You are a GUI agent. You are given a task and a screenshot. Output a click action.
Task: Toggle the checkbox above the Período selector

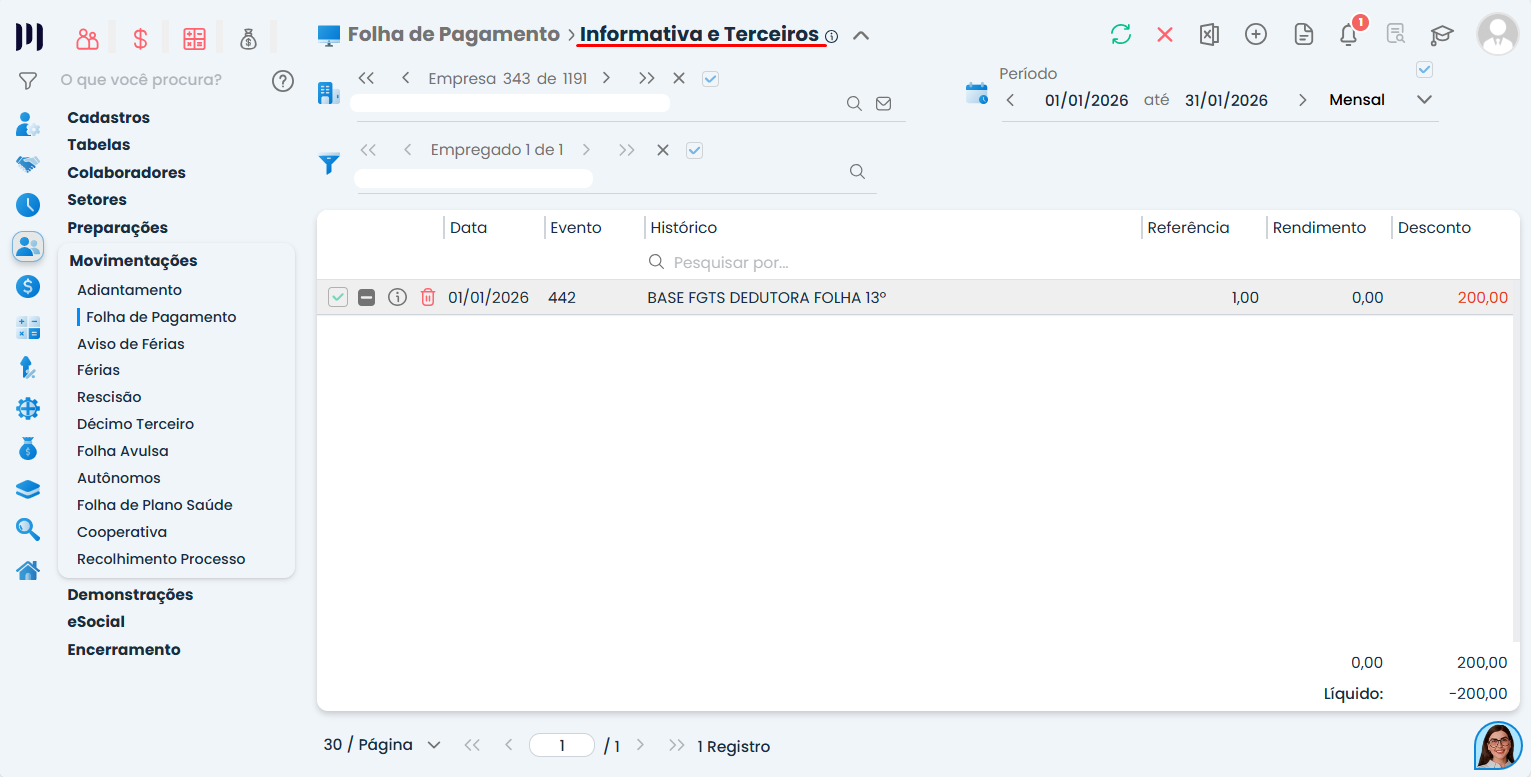1425,70
